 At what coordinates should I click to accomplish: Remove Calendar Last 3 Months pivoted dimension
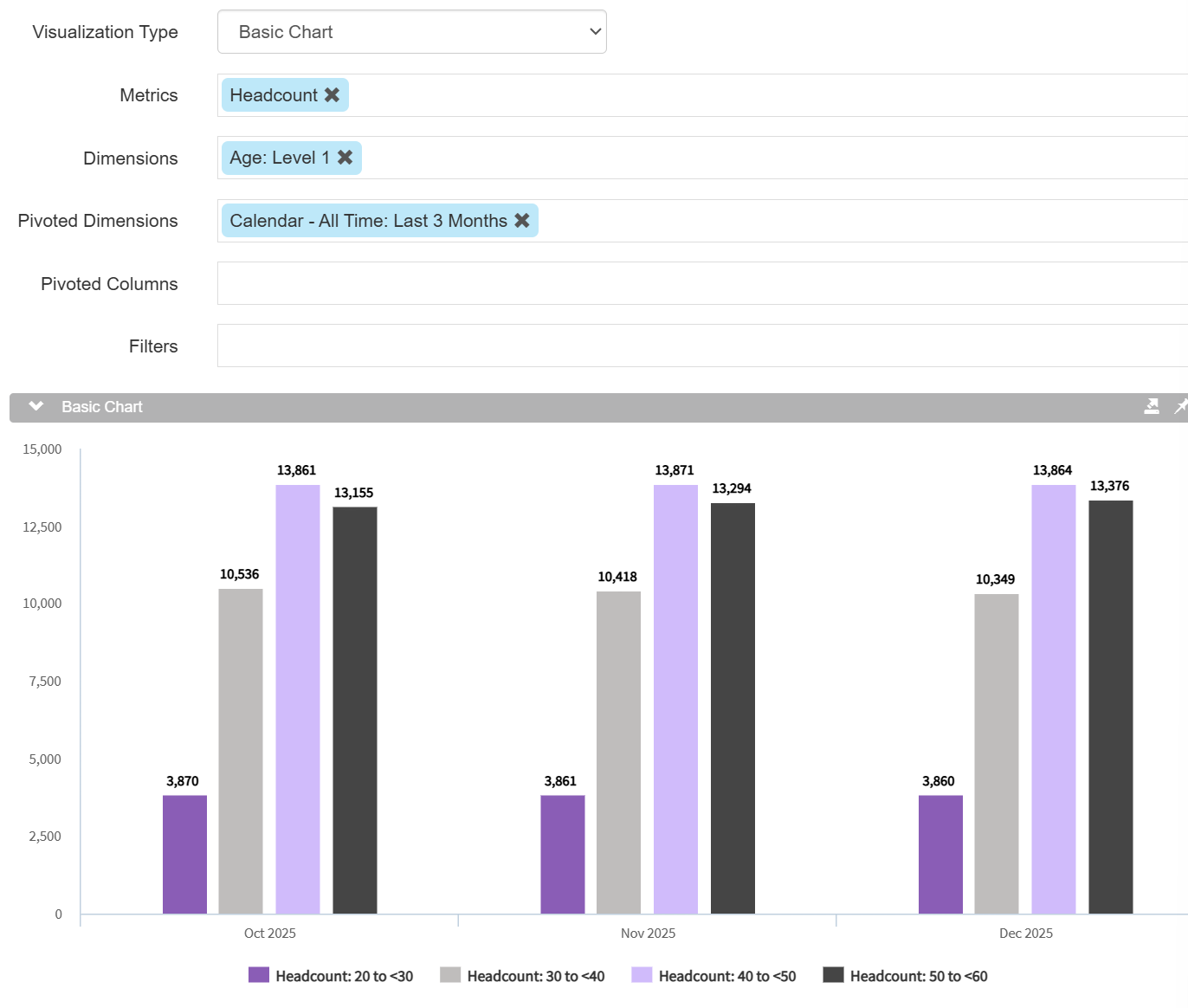pos(521,221)
